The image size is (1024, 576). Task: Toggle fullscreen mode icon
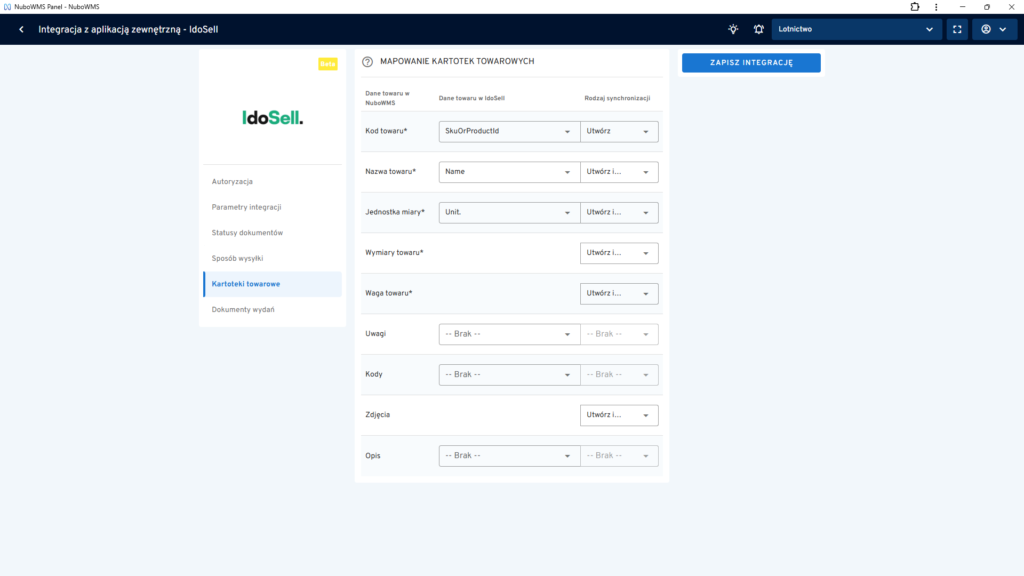[x=957, y=29]
